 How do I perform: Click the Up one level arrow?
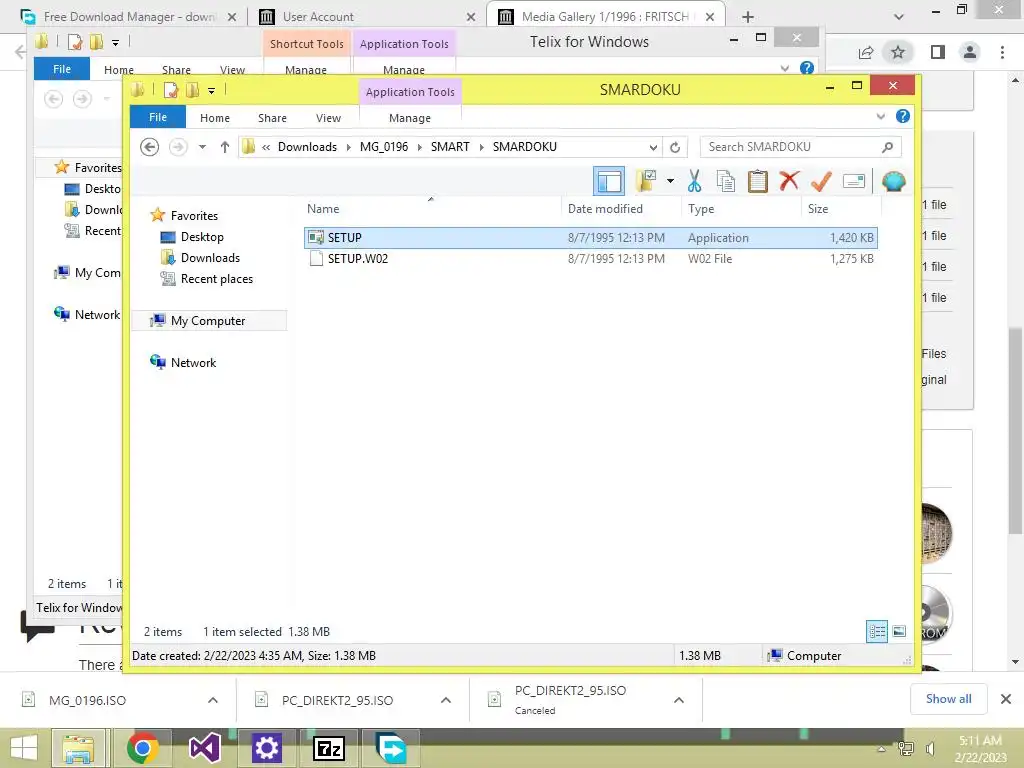pyautogui.click(x=225, y=147)
